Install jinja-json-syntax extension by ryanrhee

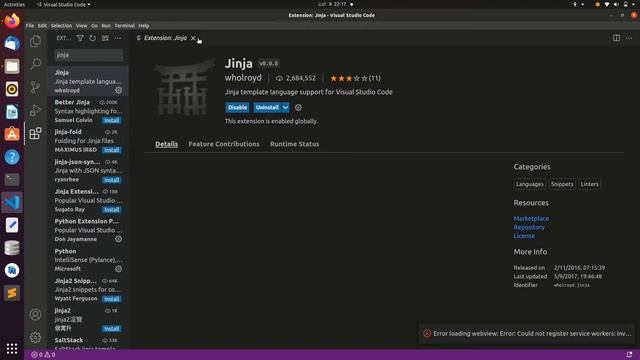pyautogui.click(x=111, y=180)
